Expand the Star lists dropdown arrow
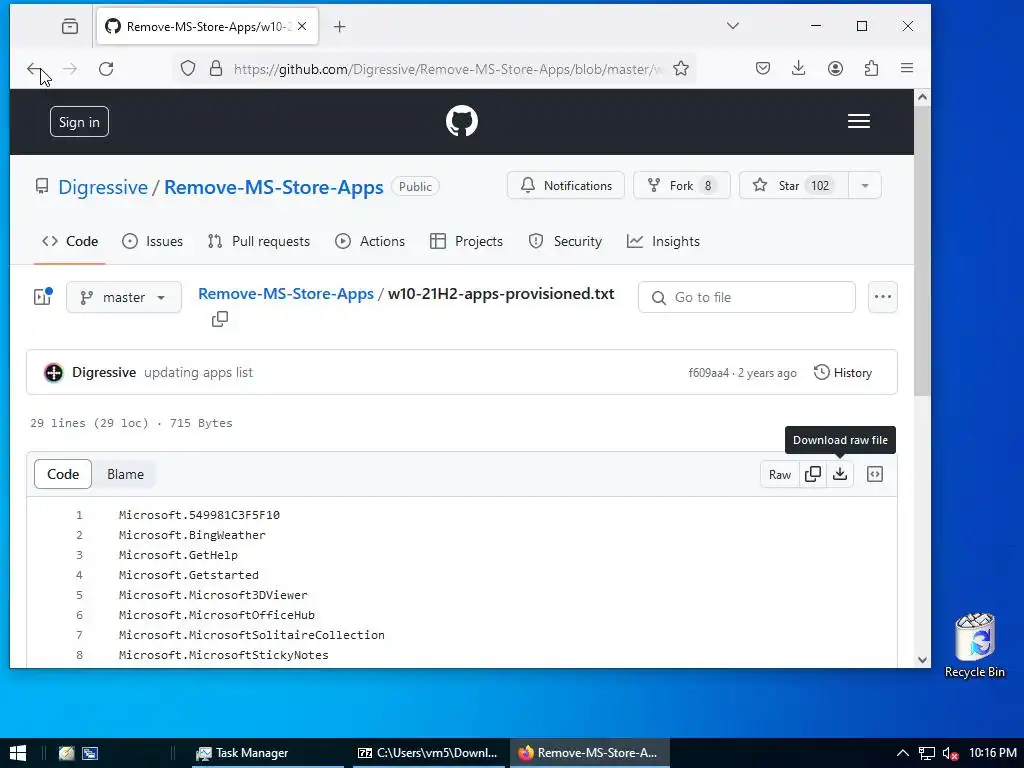 tap(865, 185)
